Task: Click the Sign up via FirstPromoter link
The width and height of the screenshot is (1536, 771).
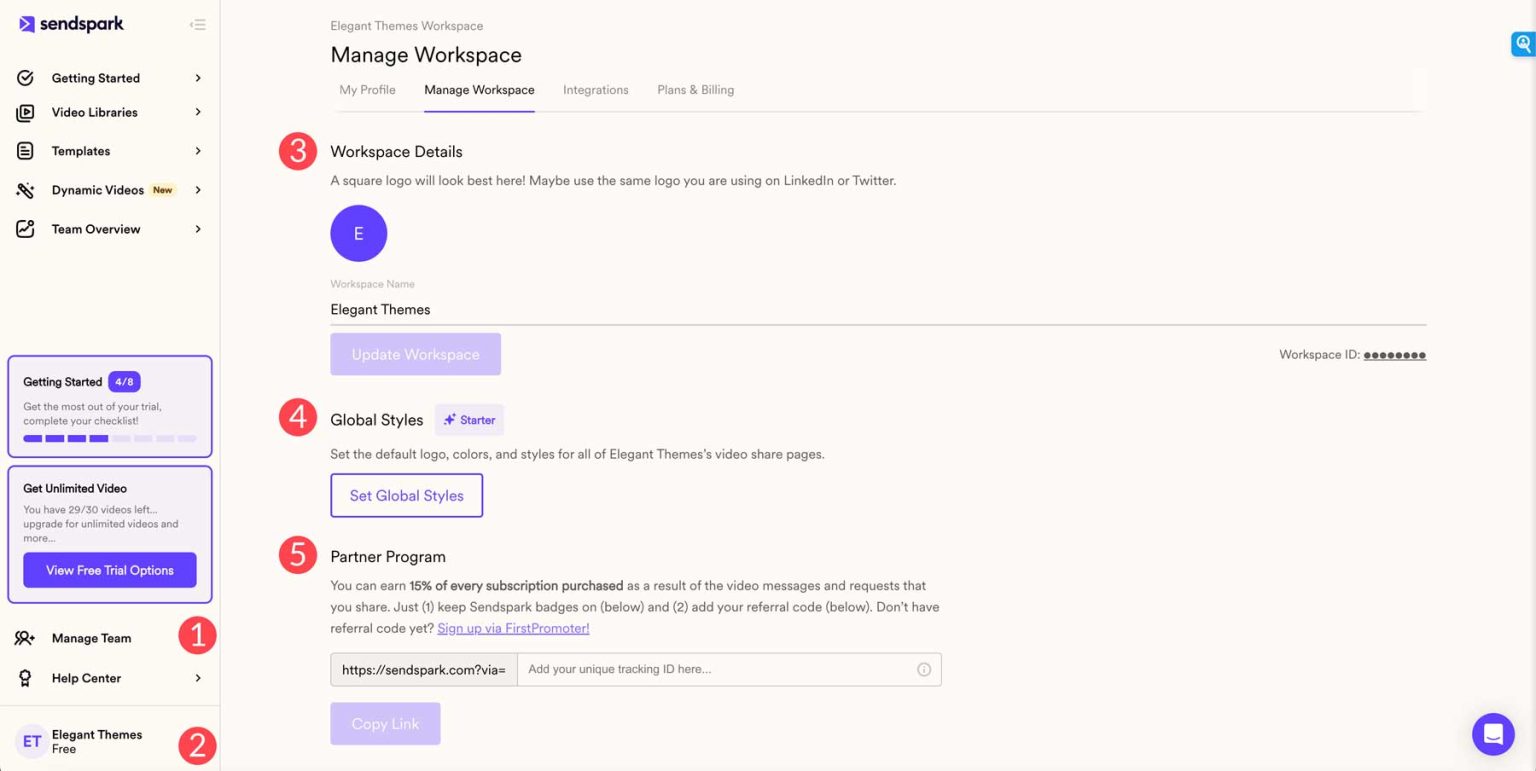Action: tap(513, 628)
